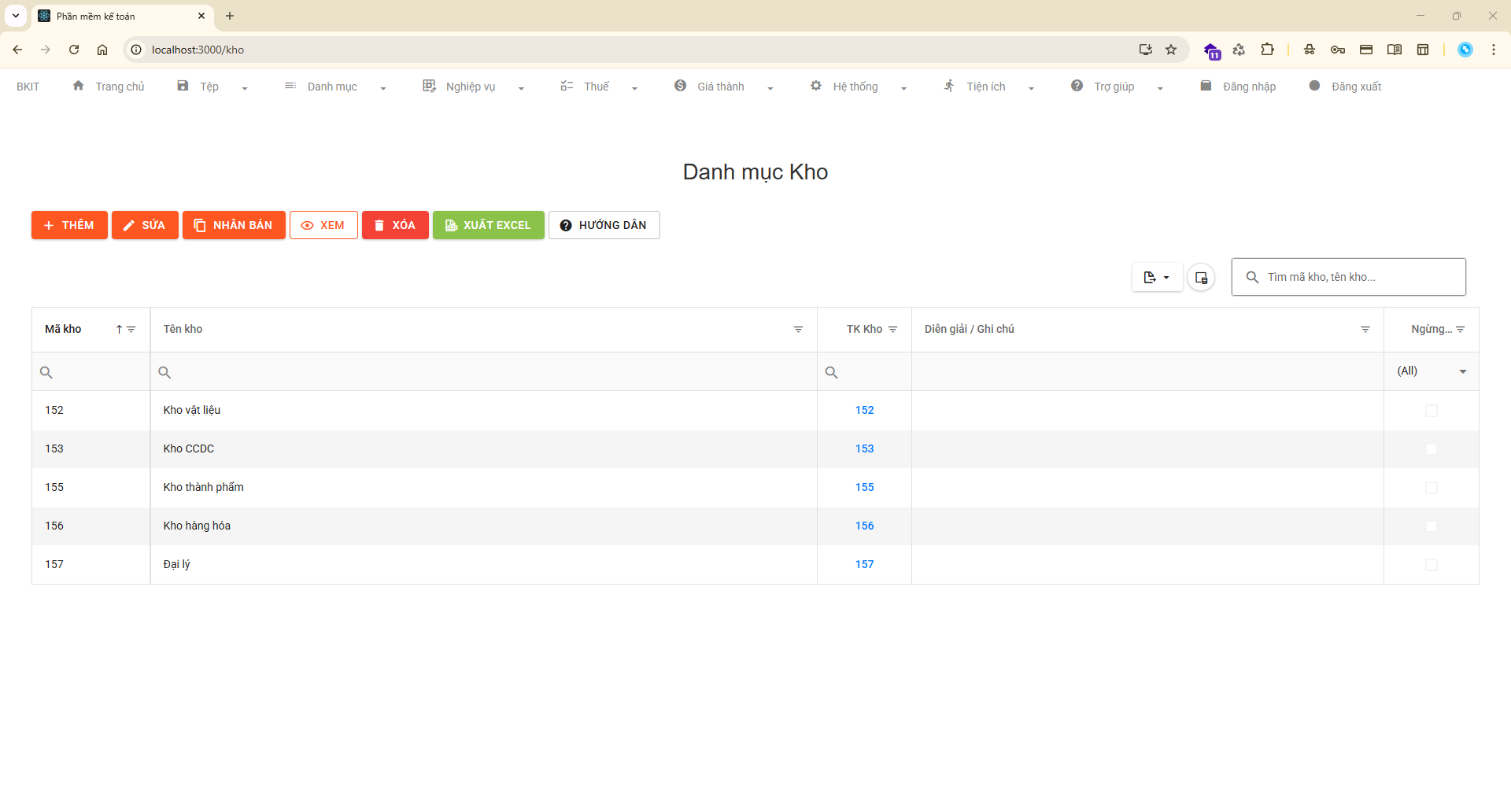Click XUẤT EXCEL button

point(488,225)
